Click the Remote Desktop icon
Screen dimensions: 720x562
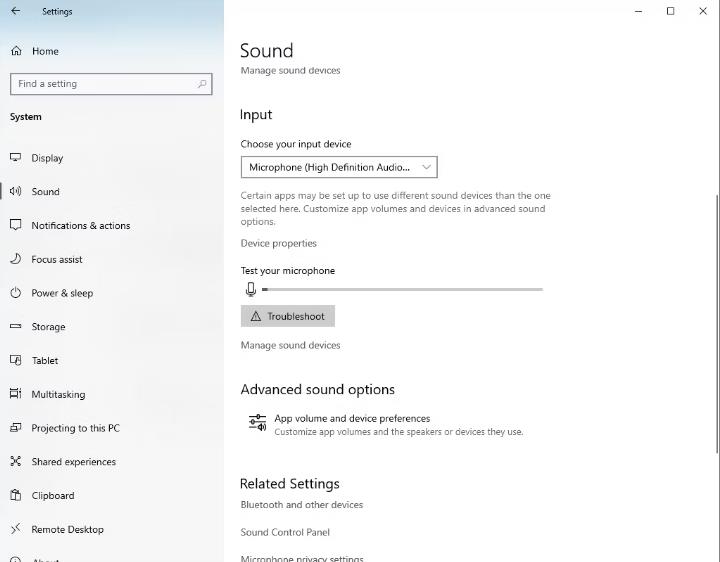[x=16, y=529]
